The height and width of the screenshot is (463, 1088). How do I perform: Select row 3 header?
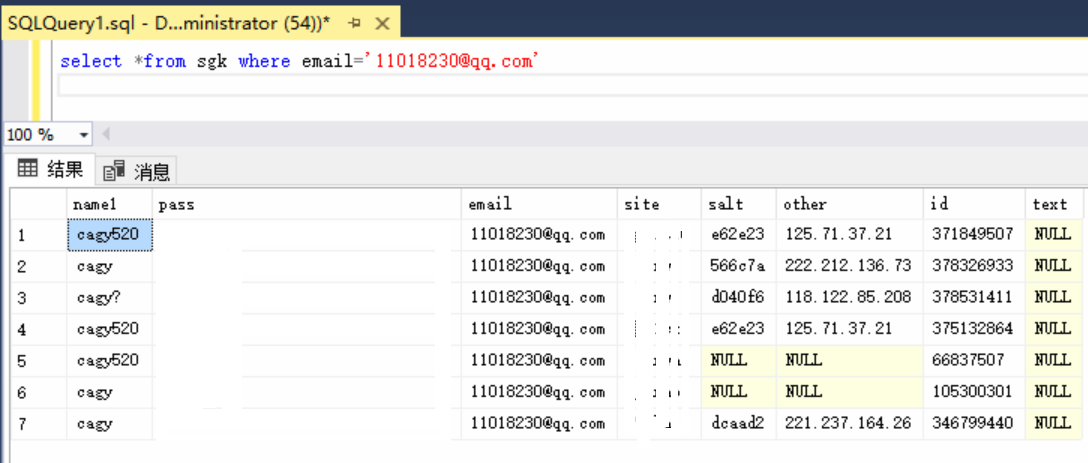39,298
